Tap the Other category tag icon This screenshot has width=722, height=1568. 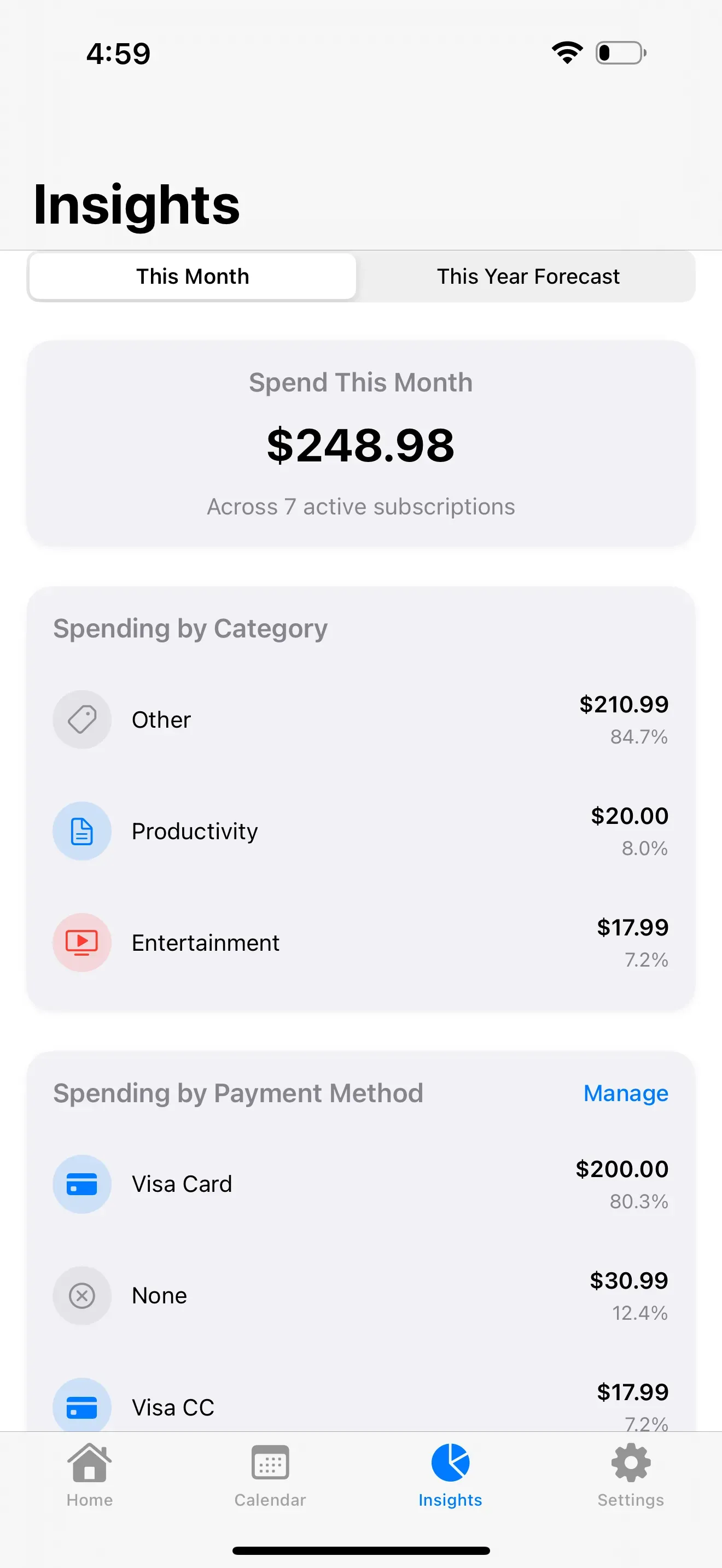82,719
